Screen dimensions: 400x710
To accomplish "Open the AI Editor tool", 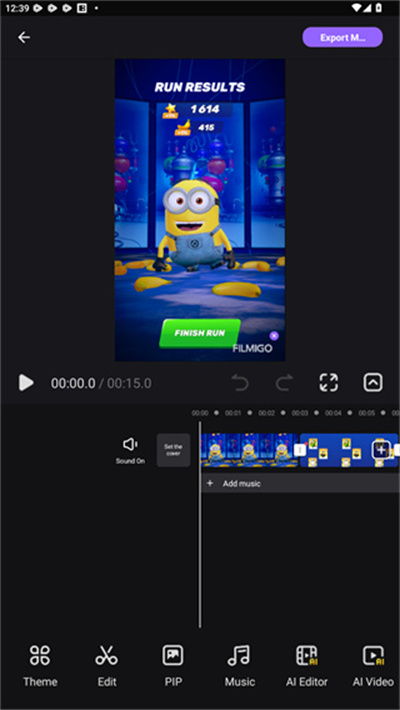I will tap(307, 666).
